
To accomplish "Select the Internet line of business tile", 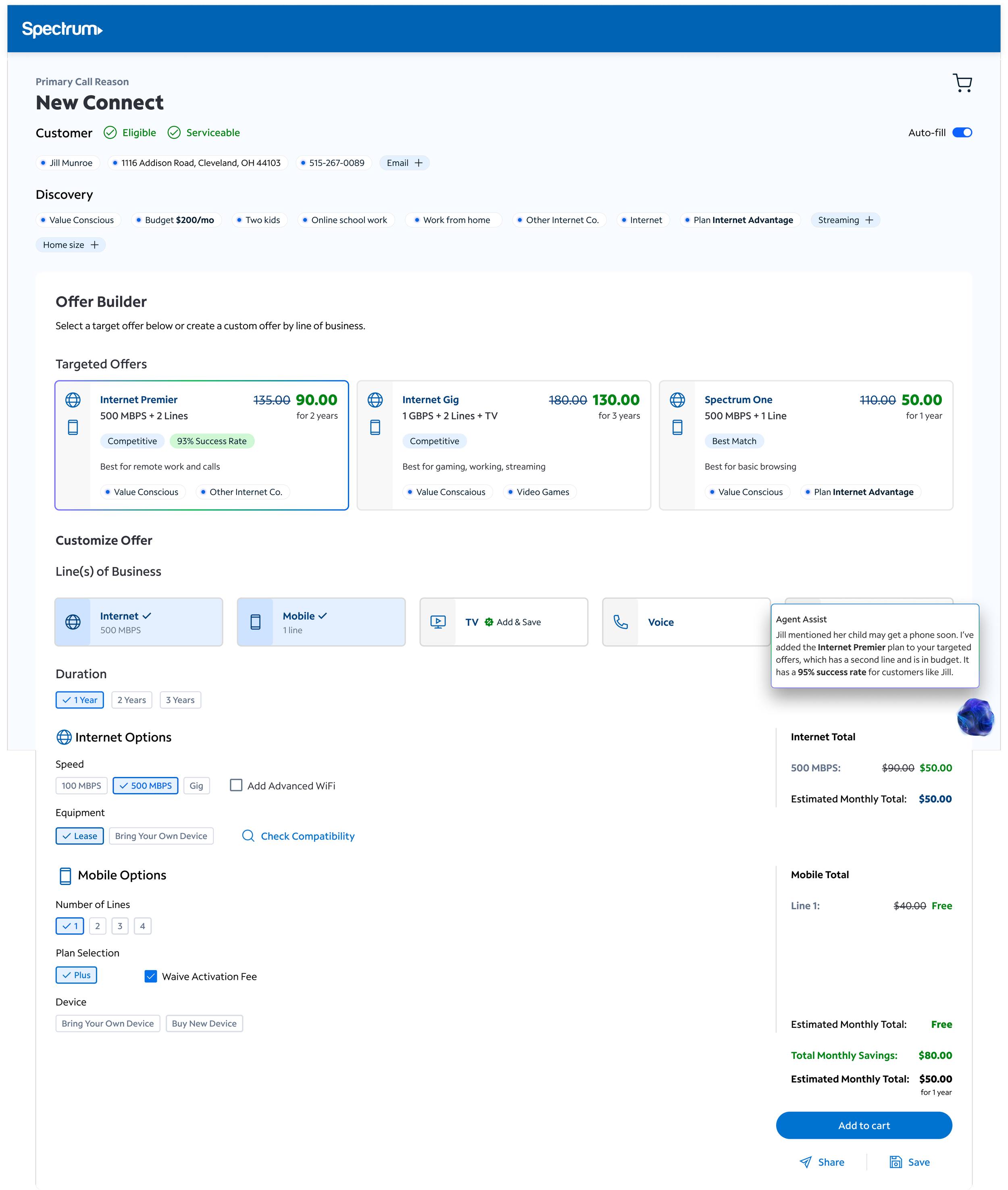I will [139, 622].
